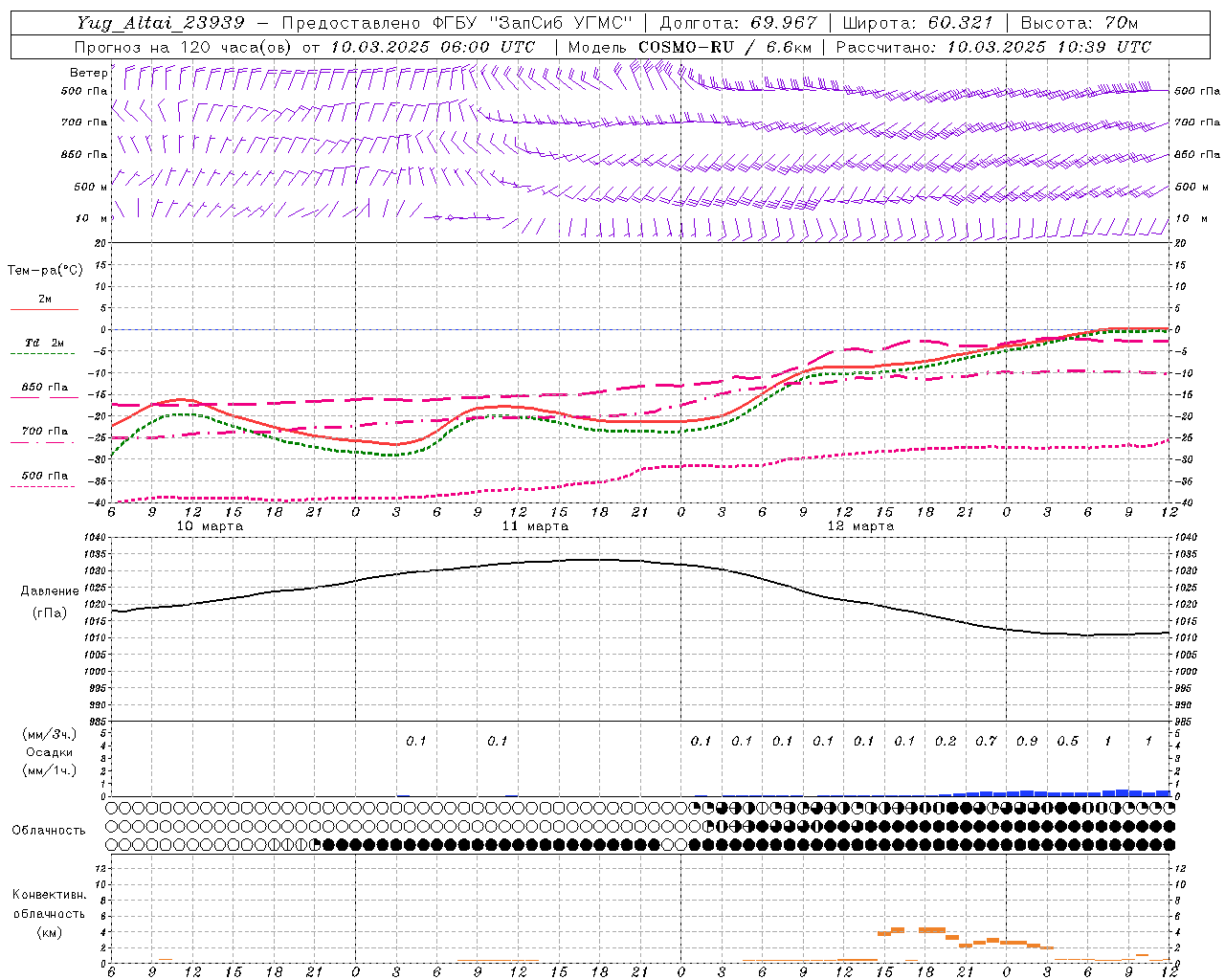This screenshot has width=1225, height=980.
Task: Click the (мм/3ч.) precipitation unit label
Action: (51, 734)
